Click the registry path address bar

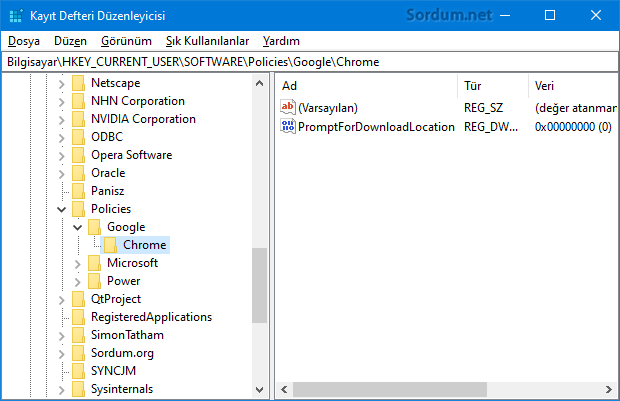coord(310,62)
